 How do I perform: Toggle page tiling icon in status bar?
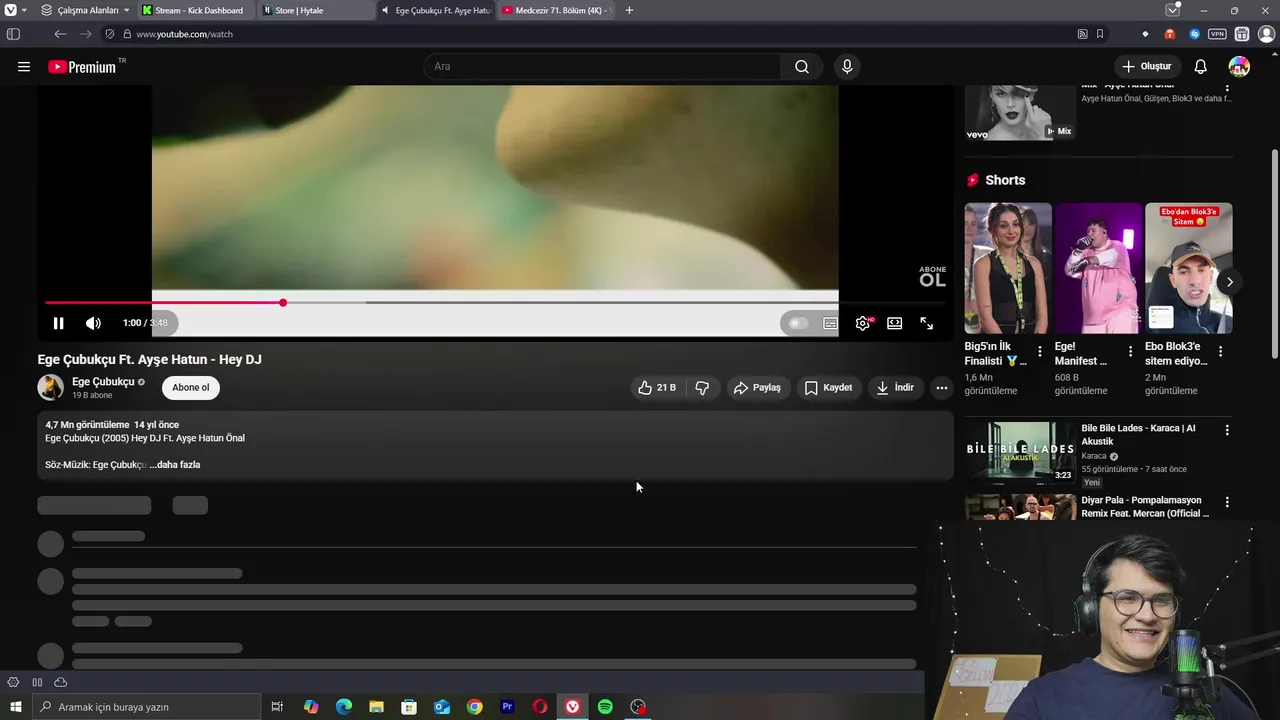(x=37, y=682)
